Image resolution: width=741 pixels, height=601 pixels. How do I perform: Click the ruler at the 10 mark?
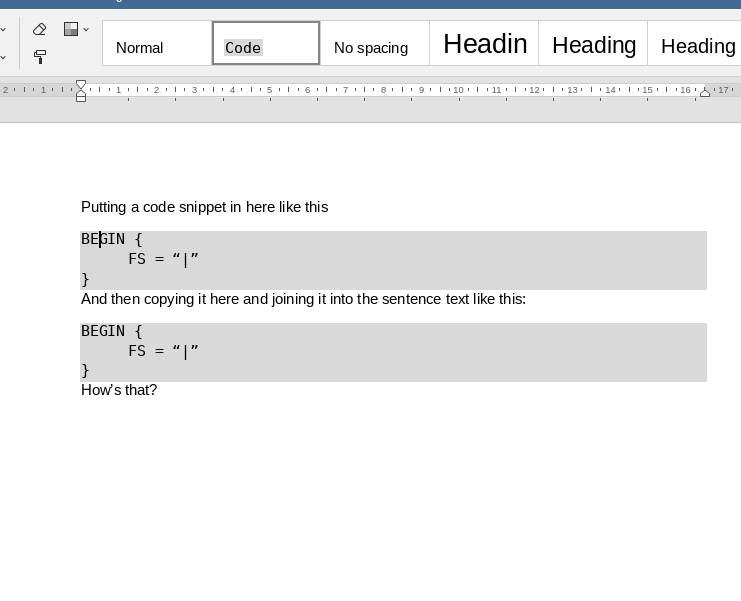[x=458, y=90]
